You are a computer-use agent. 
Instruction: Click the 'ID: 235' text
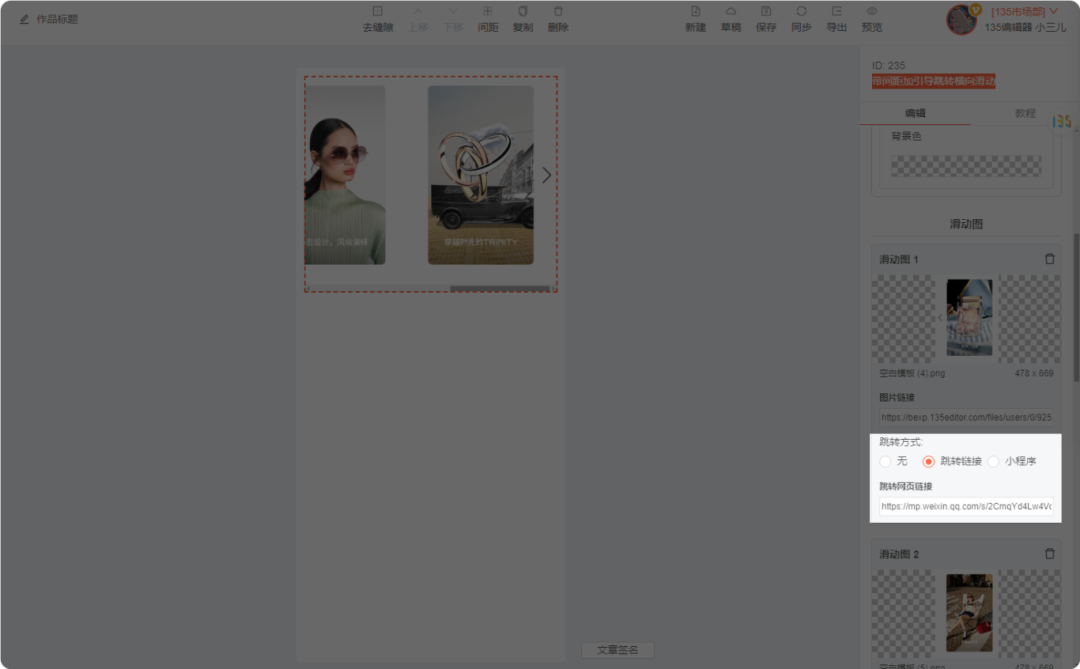pos(889,65)
